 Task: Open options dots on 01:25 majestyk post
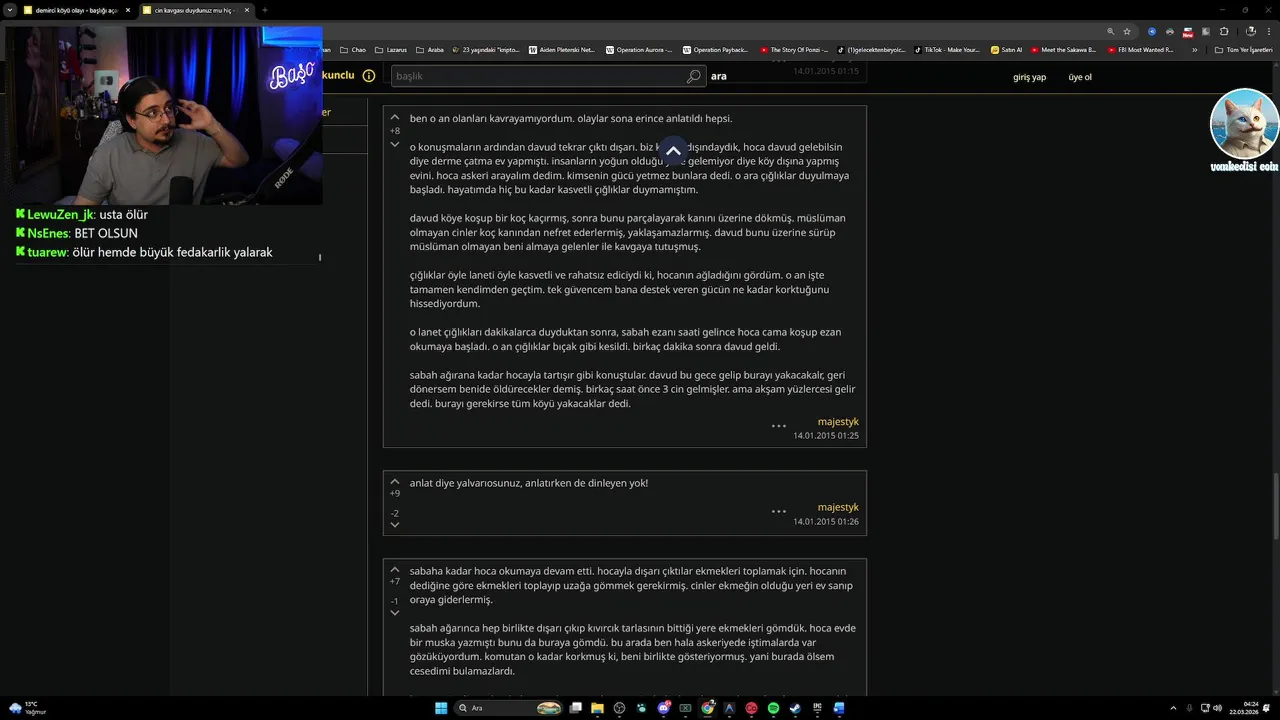tap(778, 426)
